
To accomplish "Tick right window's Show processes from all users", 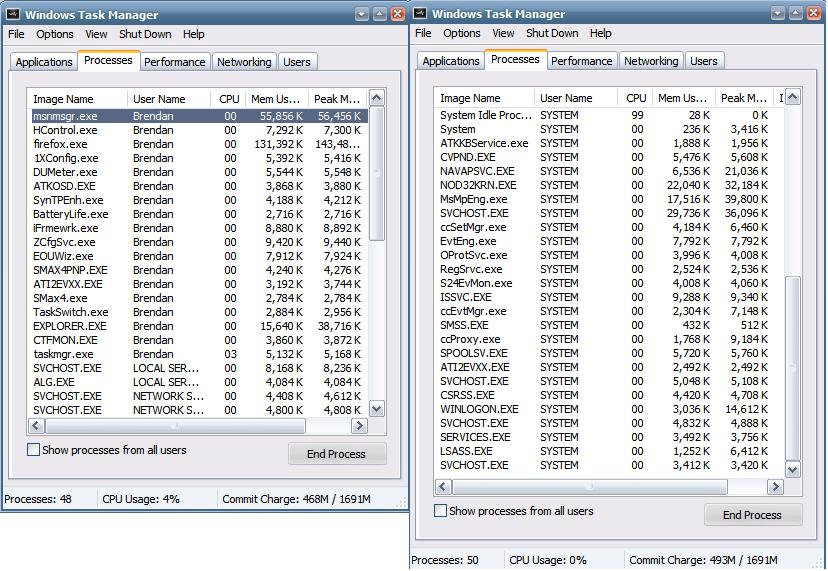I will 440,511.
